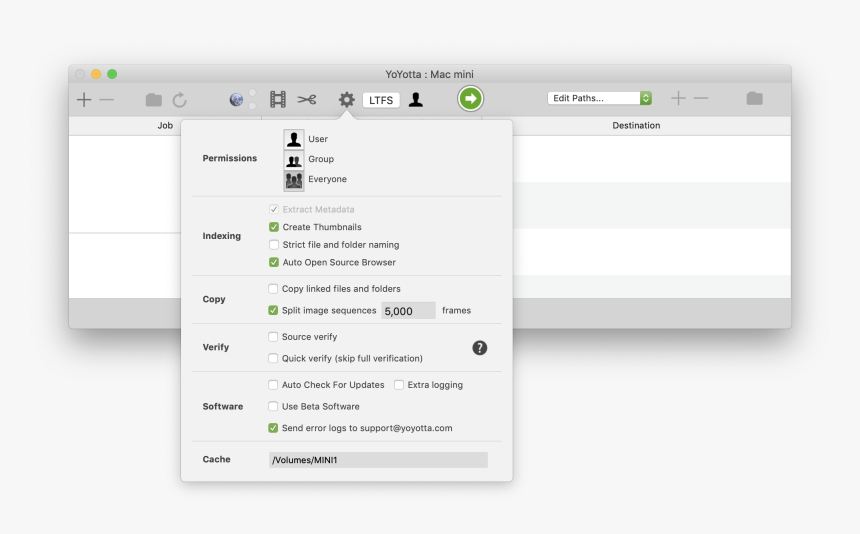Click the scissors icon

point(307,99)
